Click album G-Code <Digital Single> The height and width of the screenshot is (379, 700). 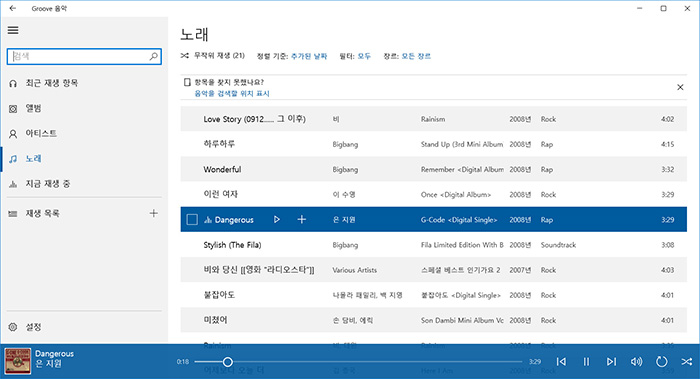458,220
